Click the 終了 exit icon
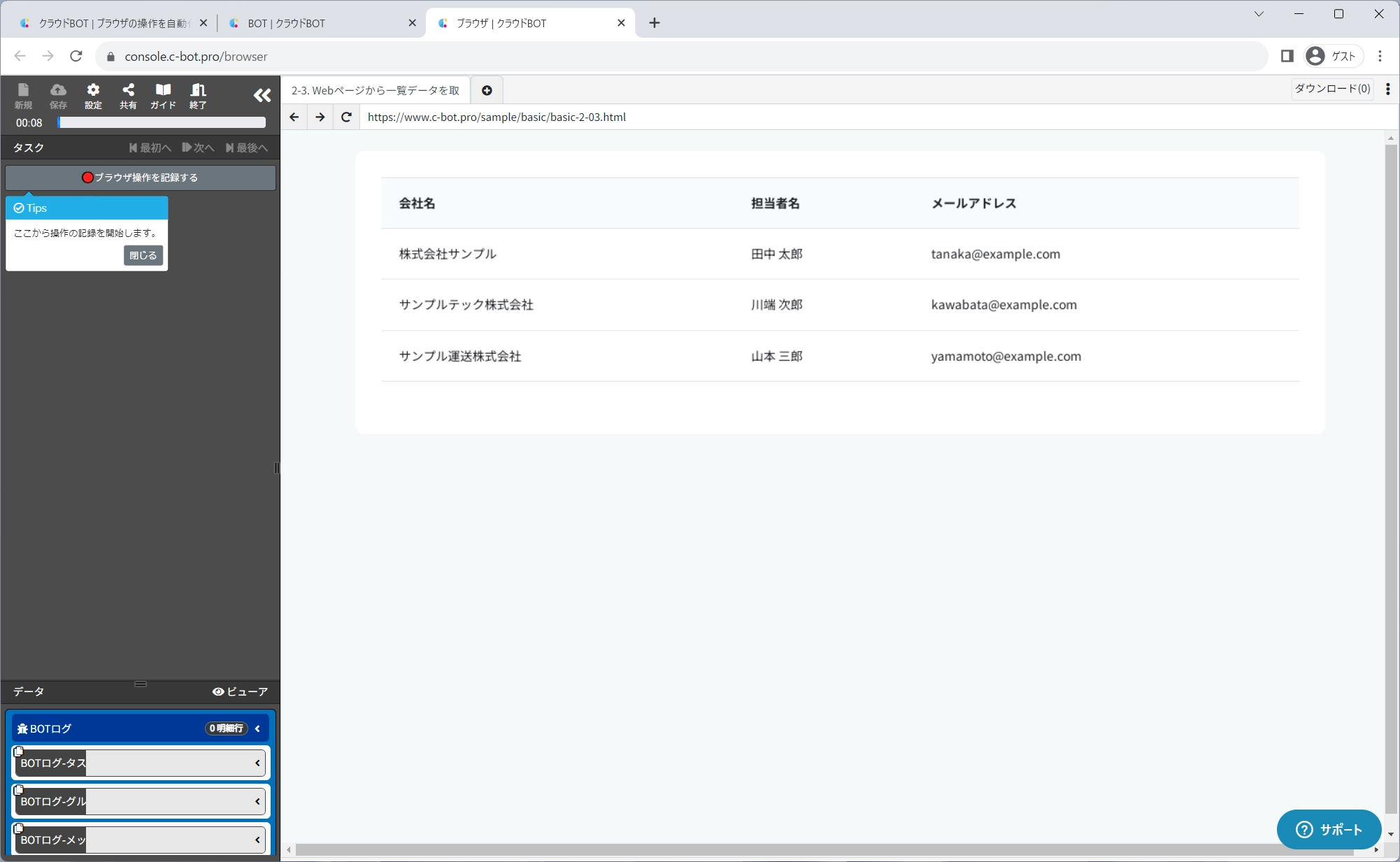Image resolution: width=1400 pixels, height=862 pixels. pyautogui.click(x=198, y=96)
